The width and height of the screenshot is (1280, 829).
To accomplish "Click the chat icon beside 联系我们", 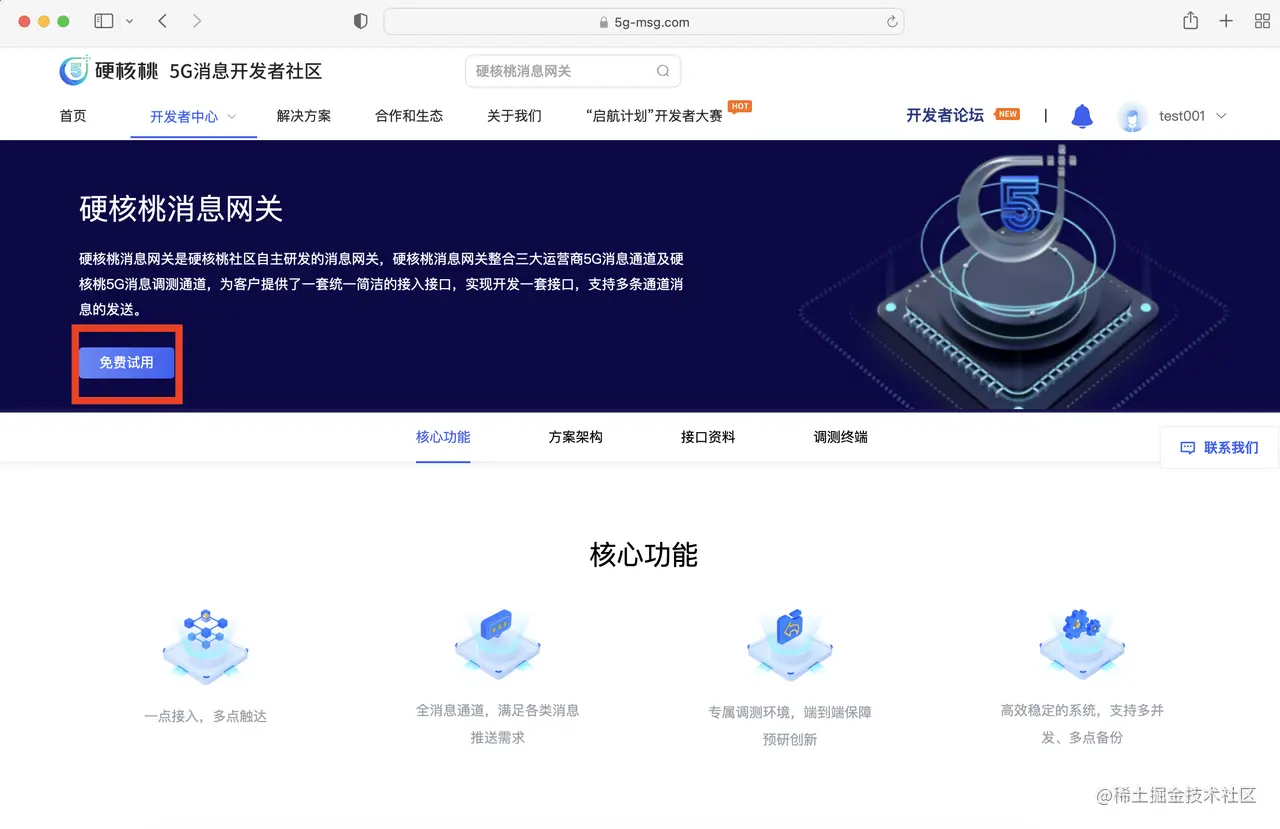I will click(1188, 448).
